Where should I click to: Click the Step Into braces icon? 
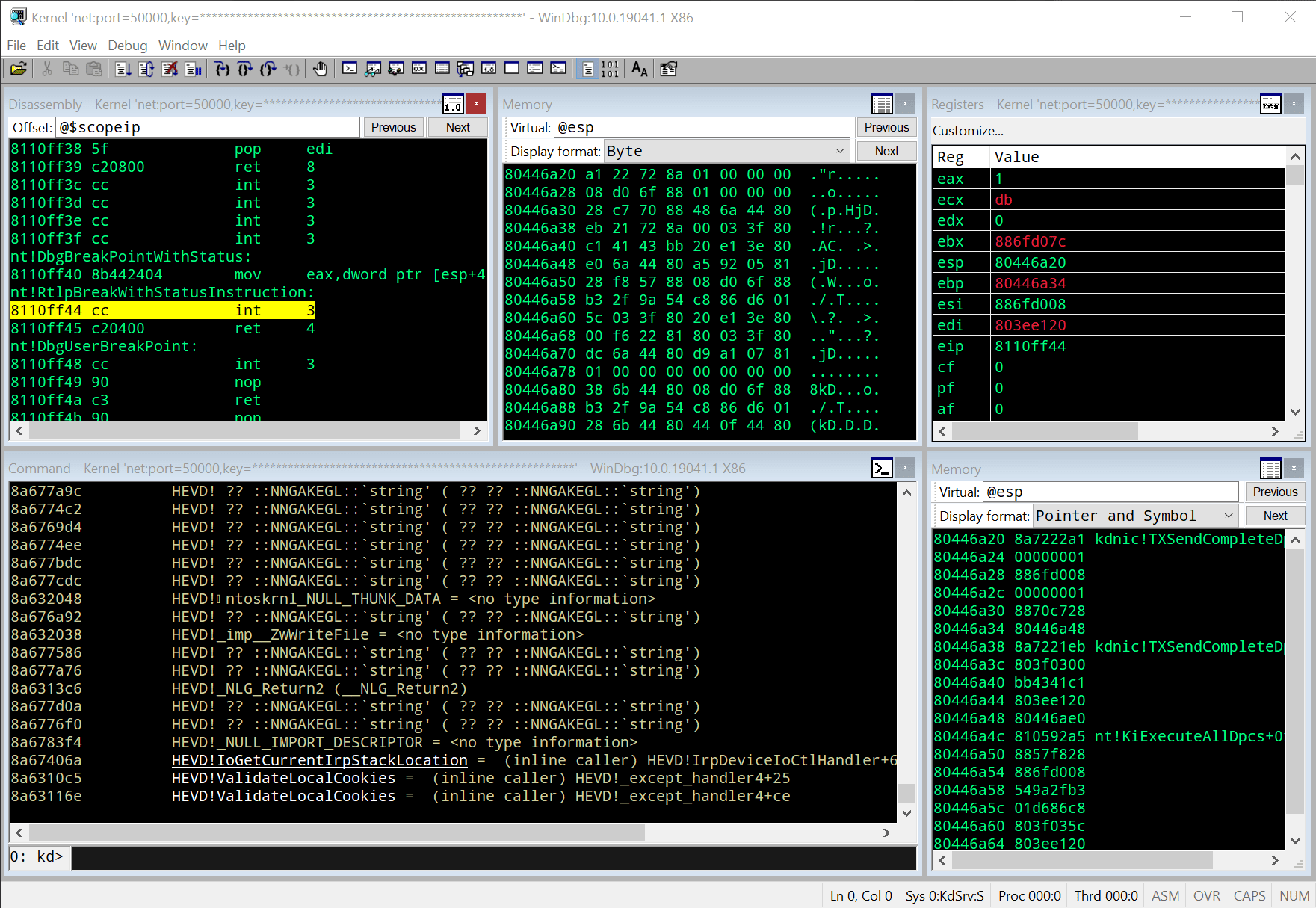click(222, 69)
